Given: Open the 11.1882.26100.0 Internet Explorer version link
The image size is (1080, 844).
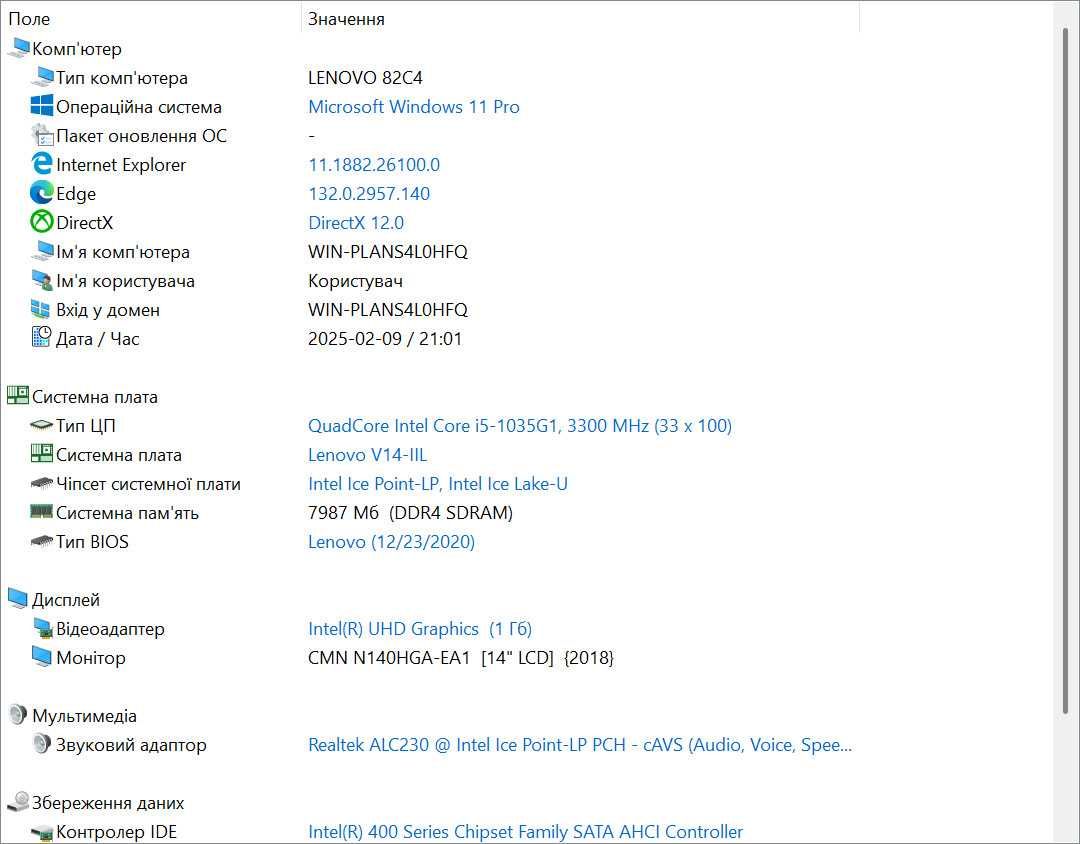Looking at the screenshot, I should coord(374,165).
